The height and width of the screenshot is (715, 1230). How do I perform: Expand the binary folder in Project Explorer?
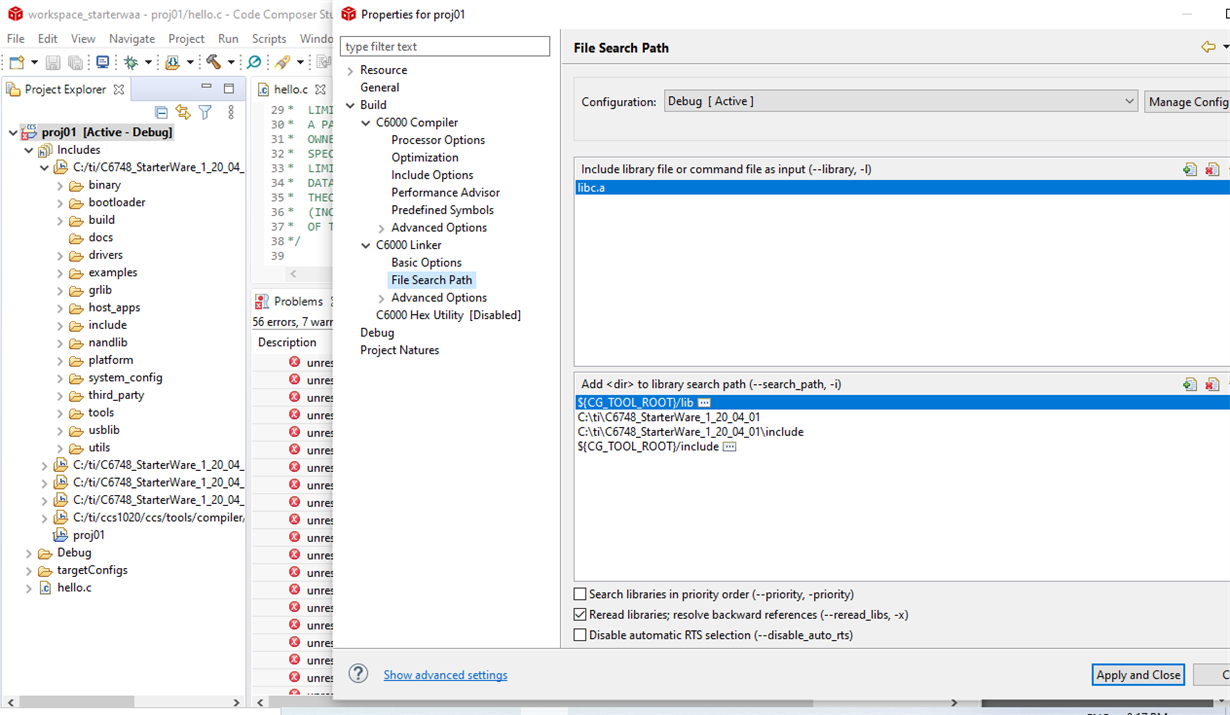click(x=60, y=185)
